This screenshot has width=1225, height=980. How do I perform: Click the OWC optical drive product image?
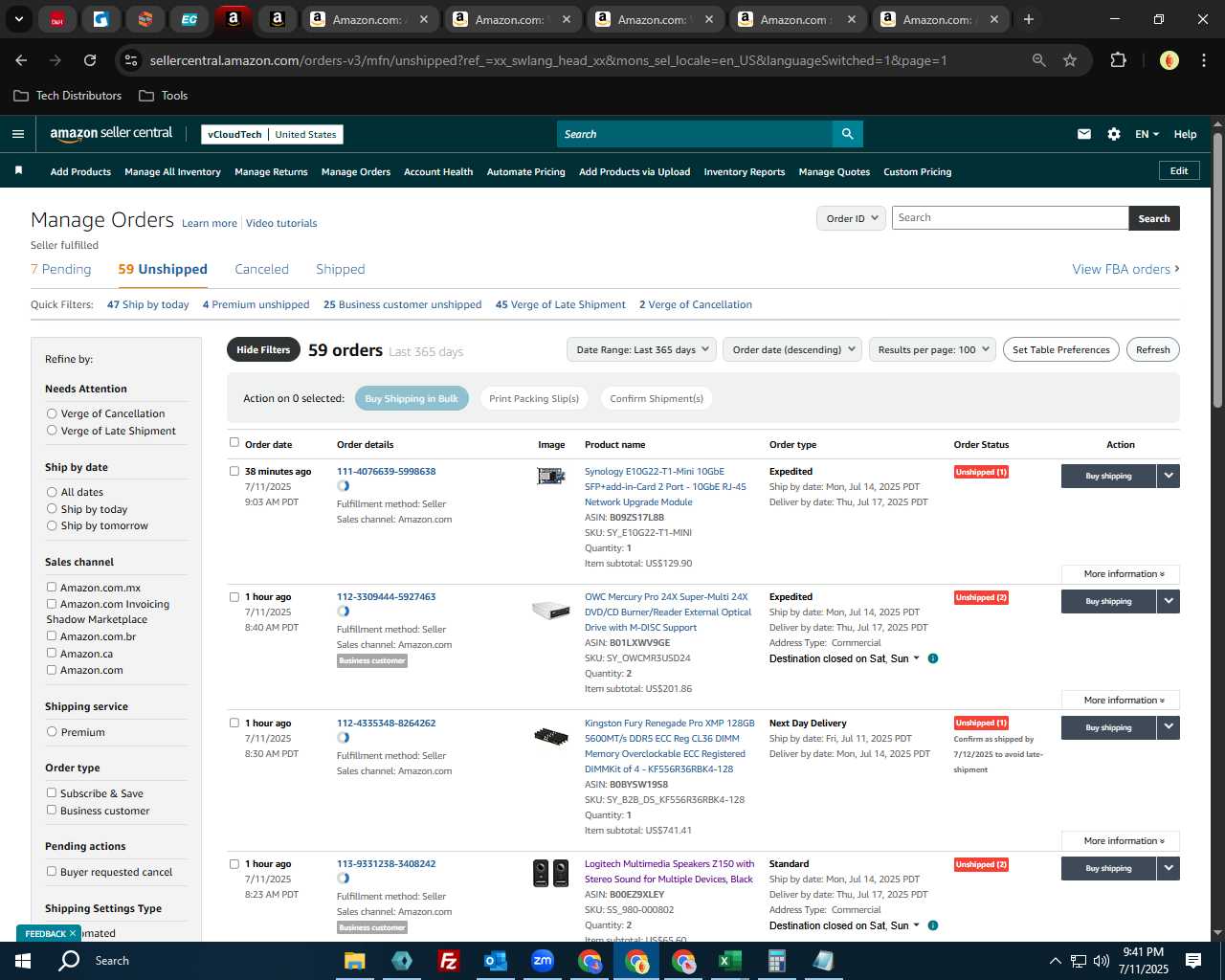(550, 610)
